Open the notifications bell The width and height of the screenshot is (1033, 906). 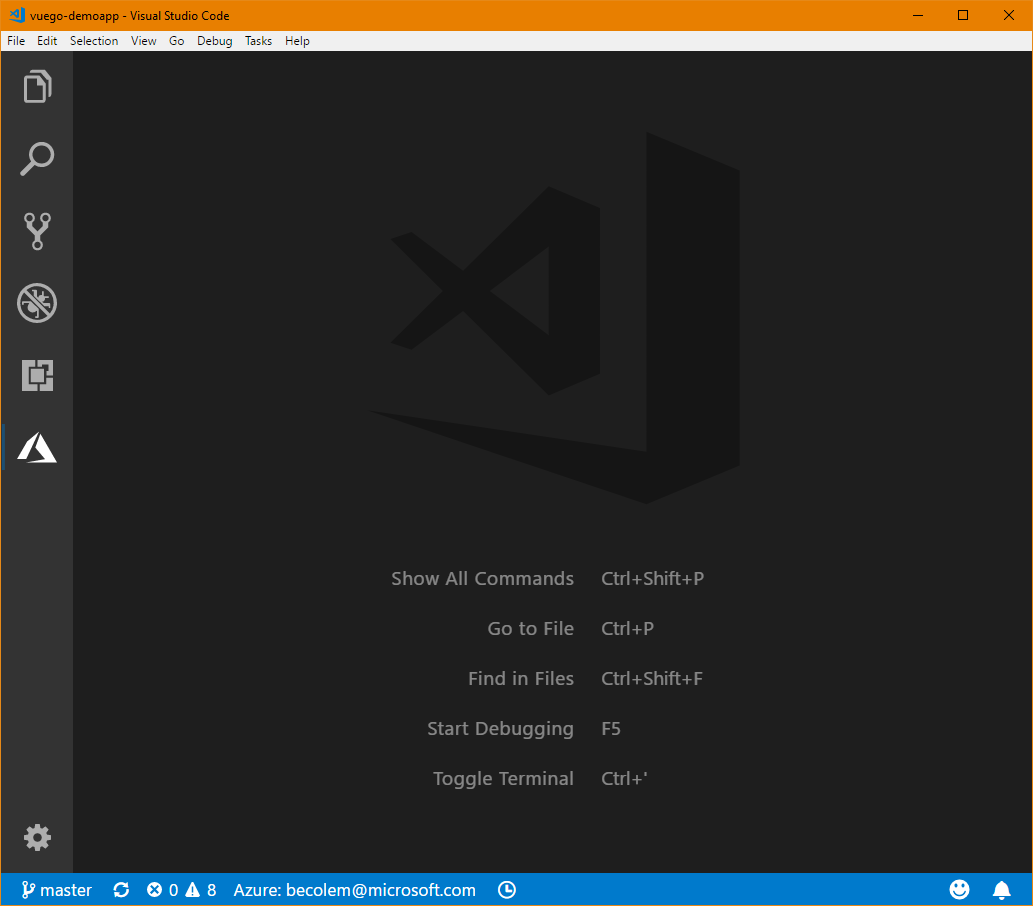(1001, 889)
